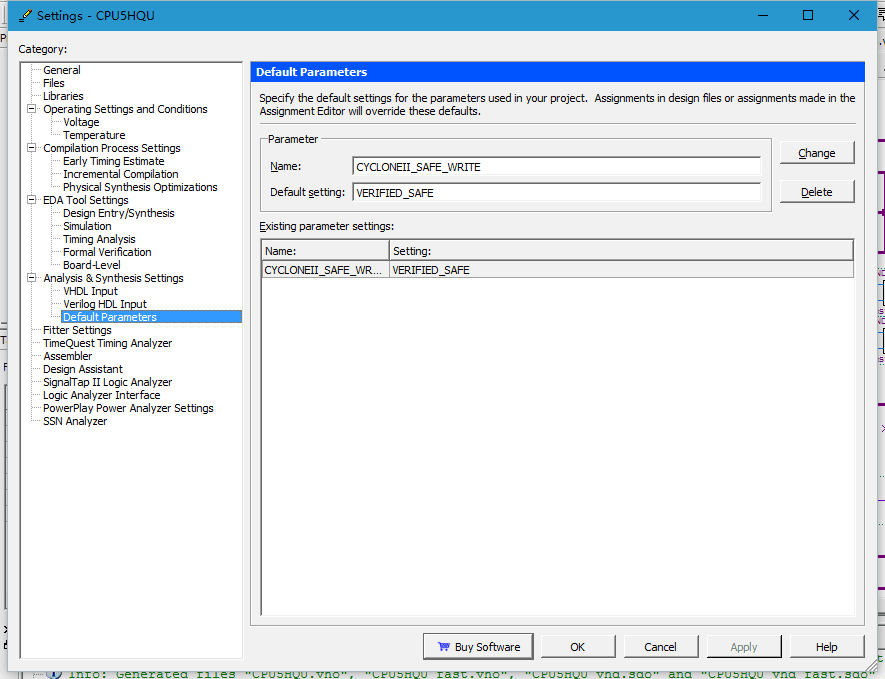Select Board-Level item

[x=91, y=265]
